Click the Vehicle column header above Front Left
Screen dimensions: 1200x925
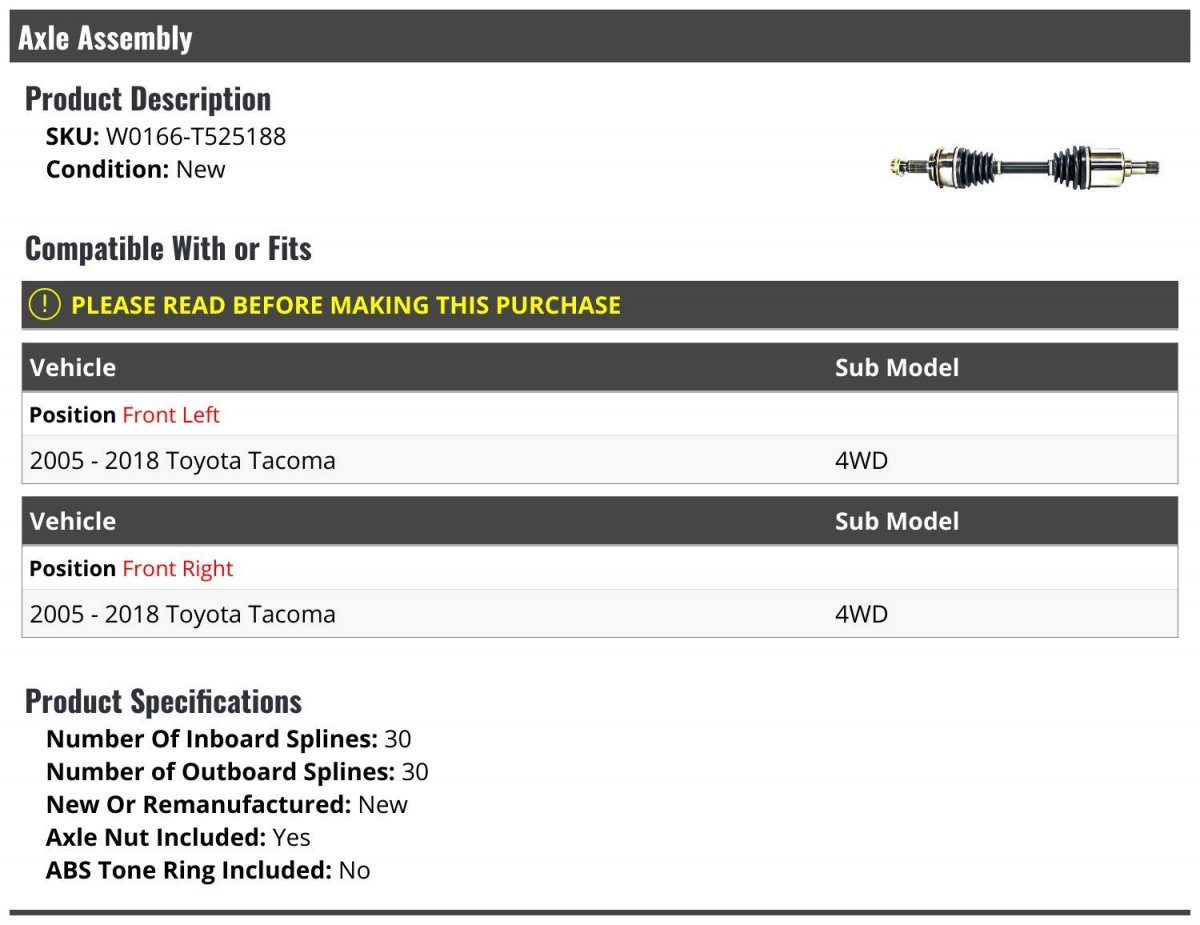tap(73, 367)
